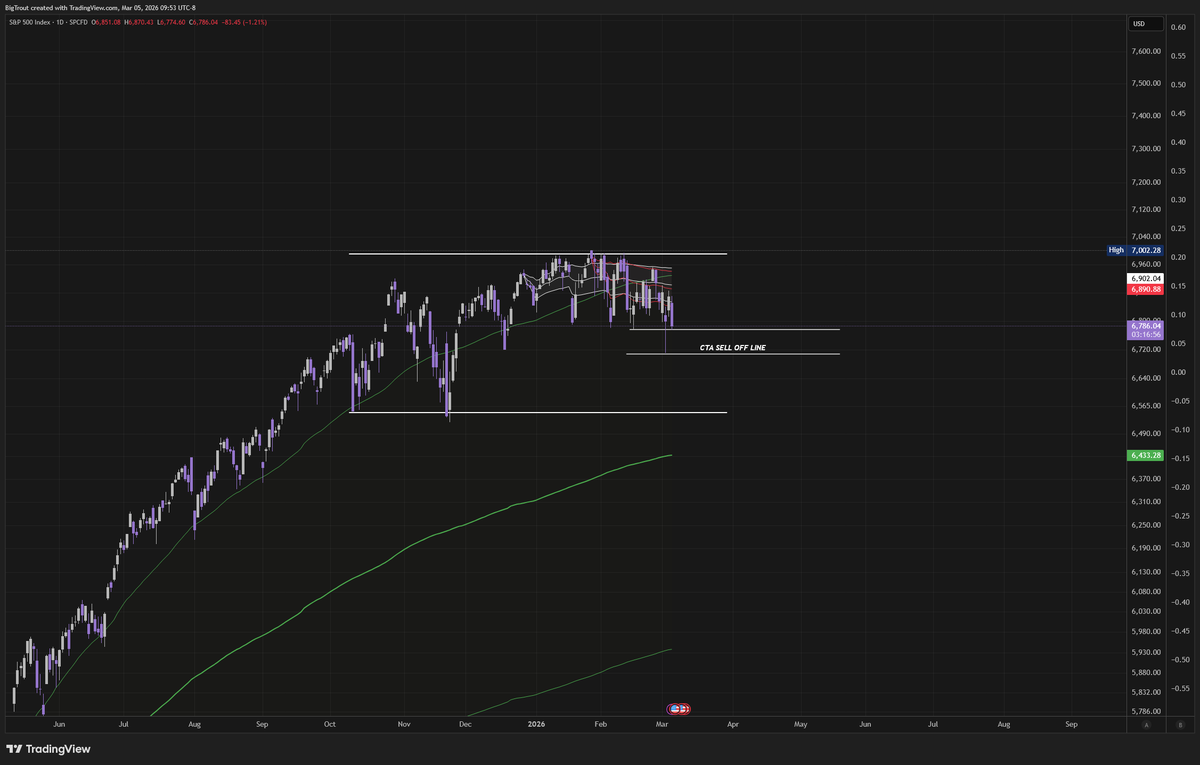
Task: Click the High 7,002.28 price label
Action: [x=1136, y=250]
